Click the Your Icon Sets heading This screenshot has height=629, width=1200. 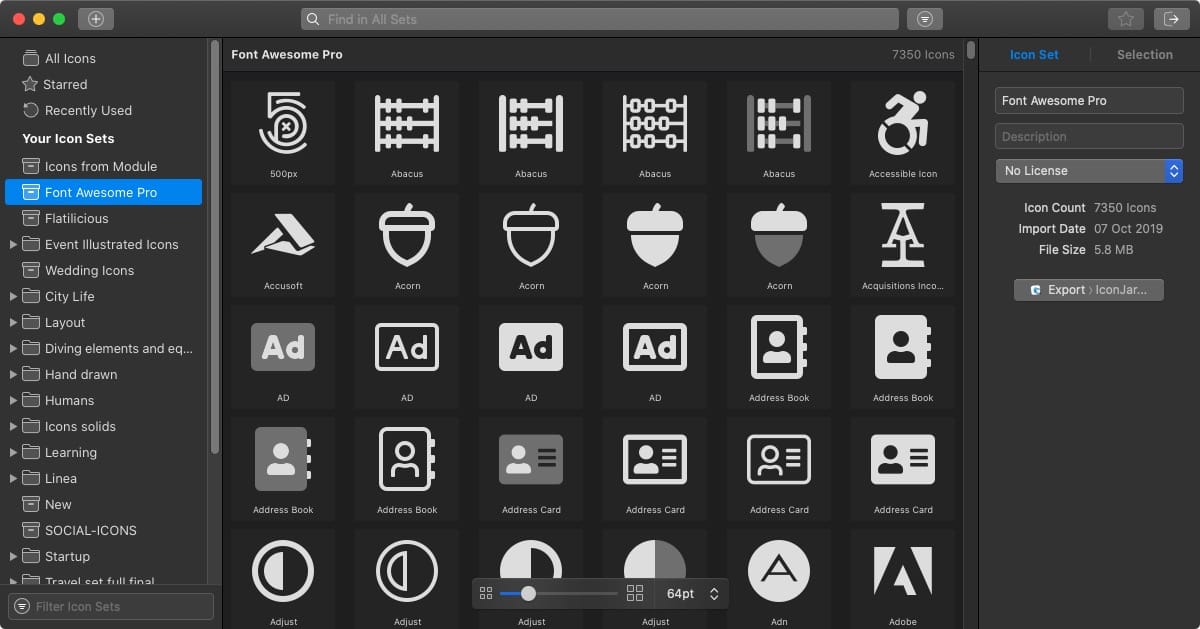click(x=68, y=138)
